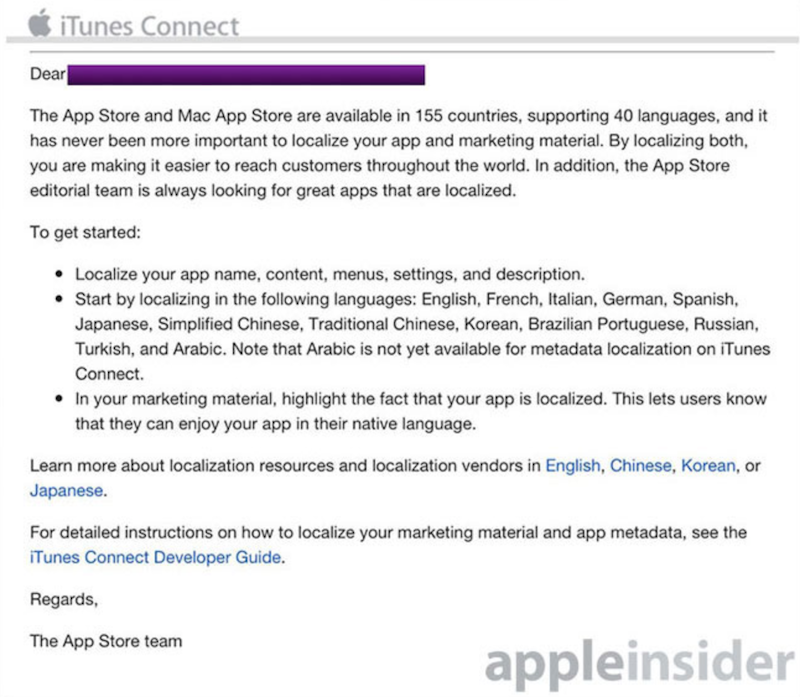Open the Chinese localization resources link
800x697 pixels.
click(x=640, y=466)
